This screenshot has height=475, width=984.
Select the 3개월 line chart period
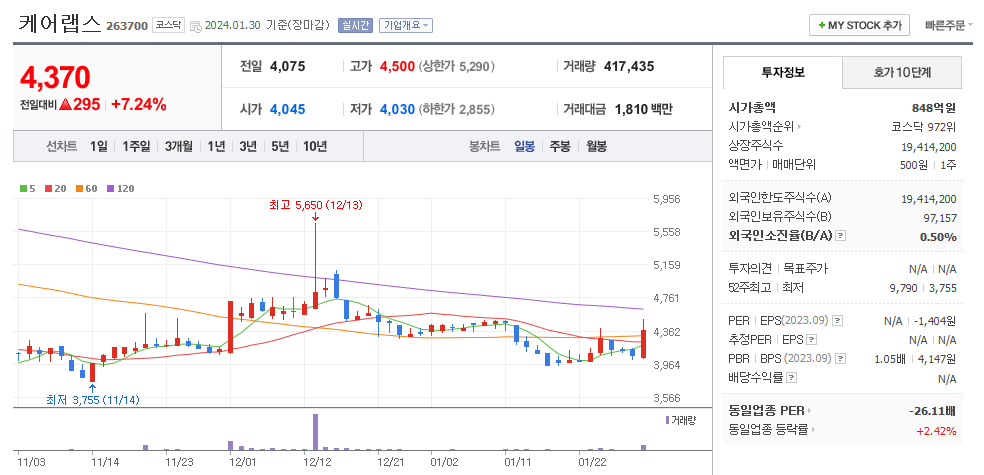[179, 146]
